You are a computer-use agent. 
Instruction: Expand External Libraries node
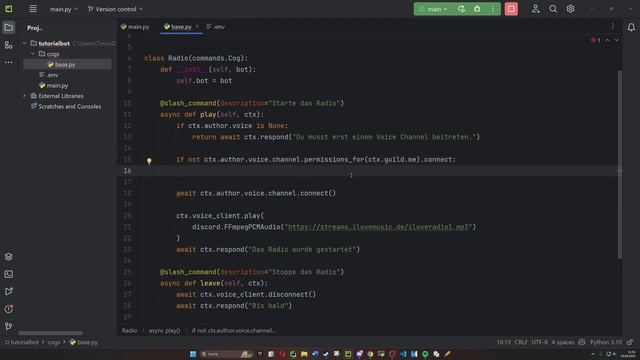(x=24, y=96)
